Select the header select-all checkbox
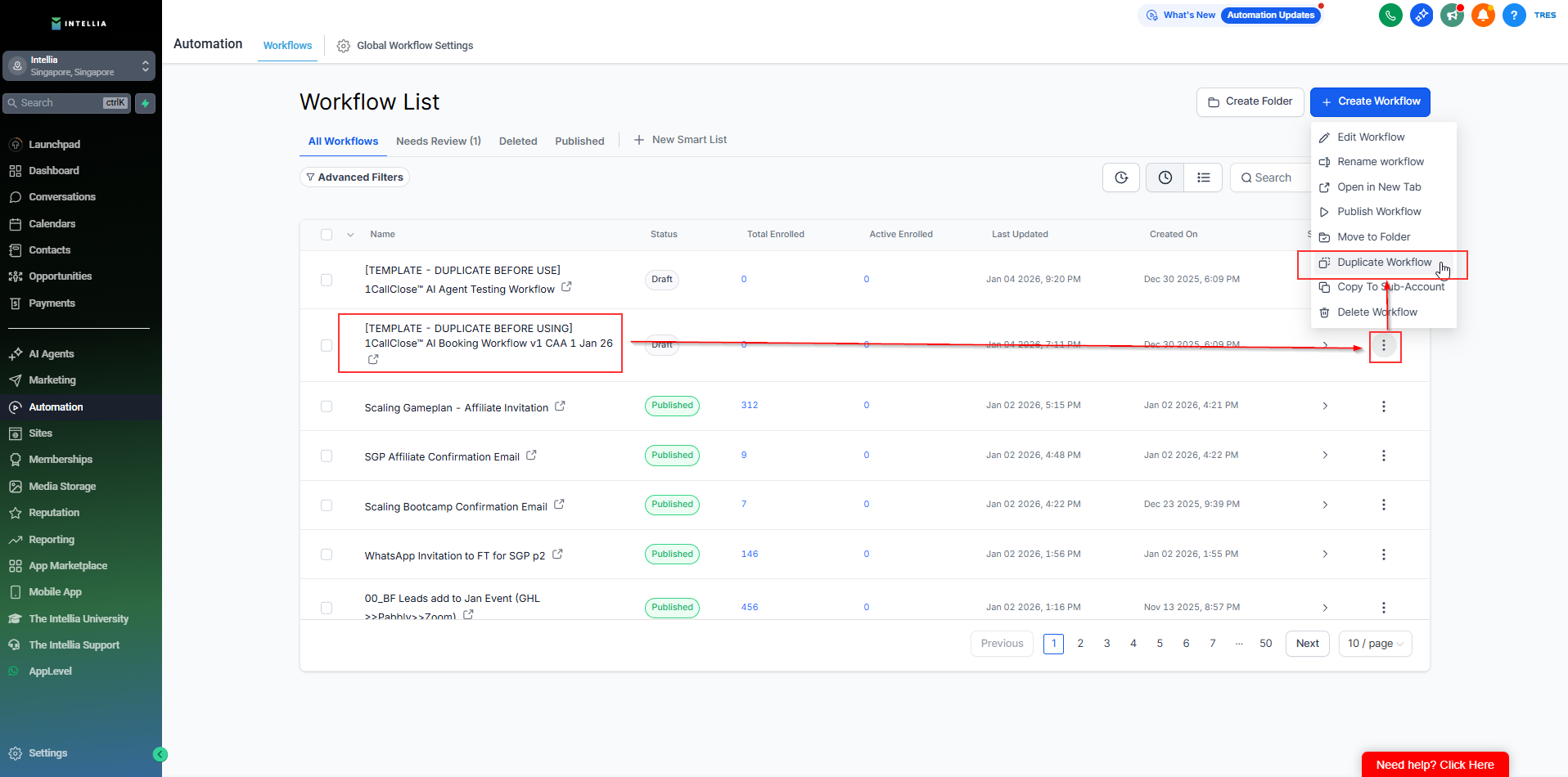This screenshot has height=777, width=1568. 327,235
